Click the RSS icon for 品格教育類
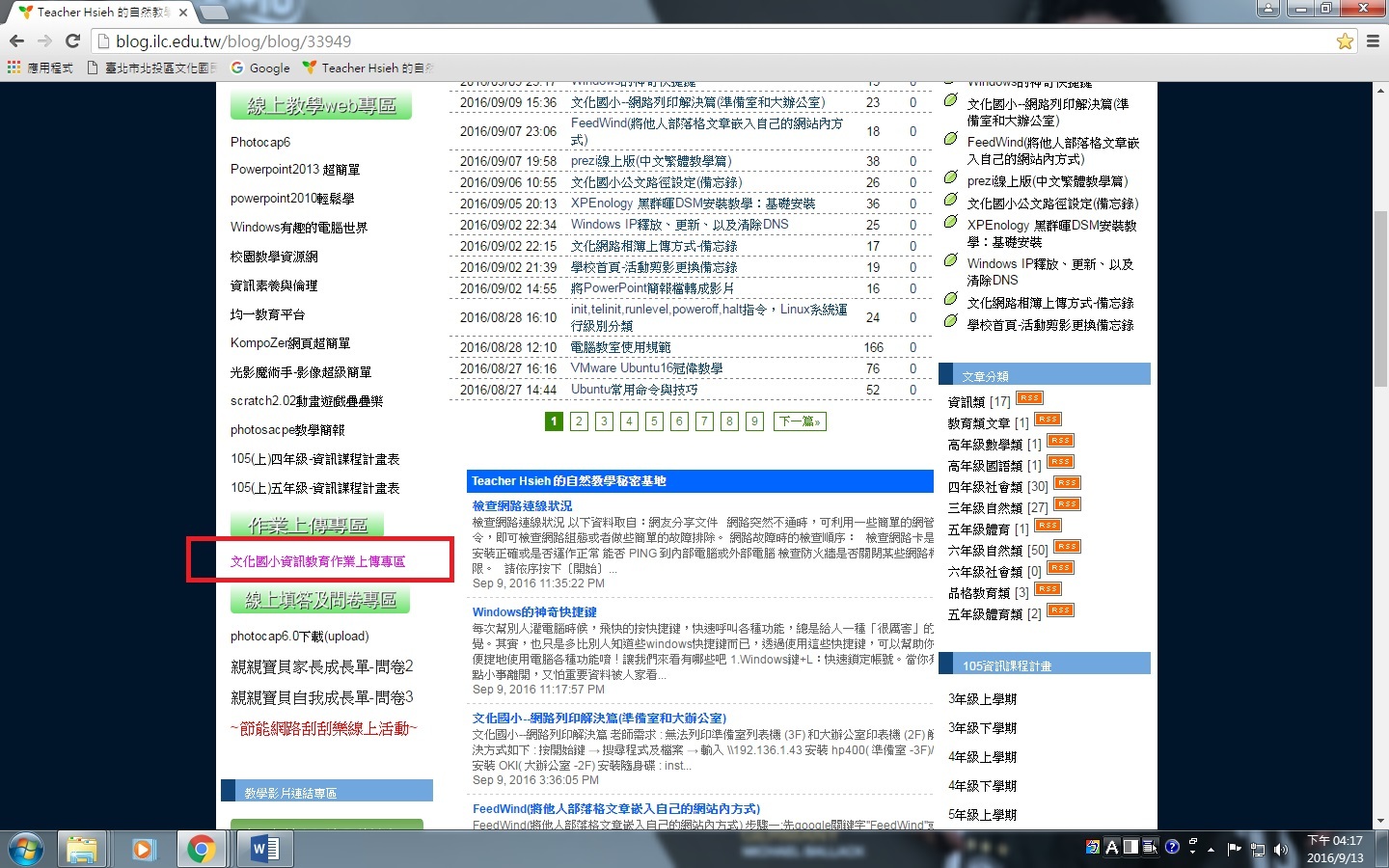Viewport: 1389px width, 868px height. point(1048,589)
